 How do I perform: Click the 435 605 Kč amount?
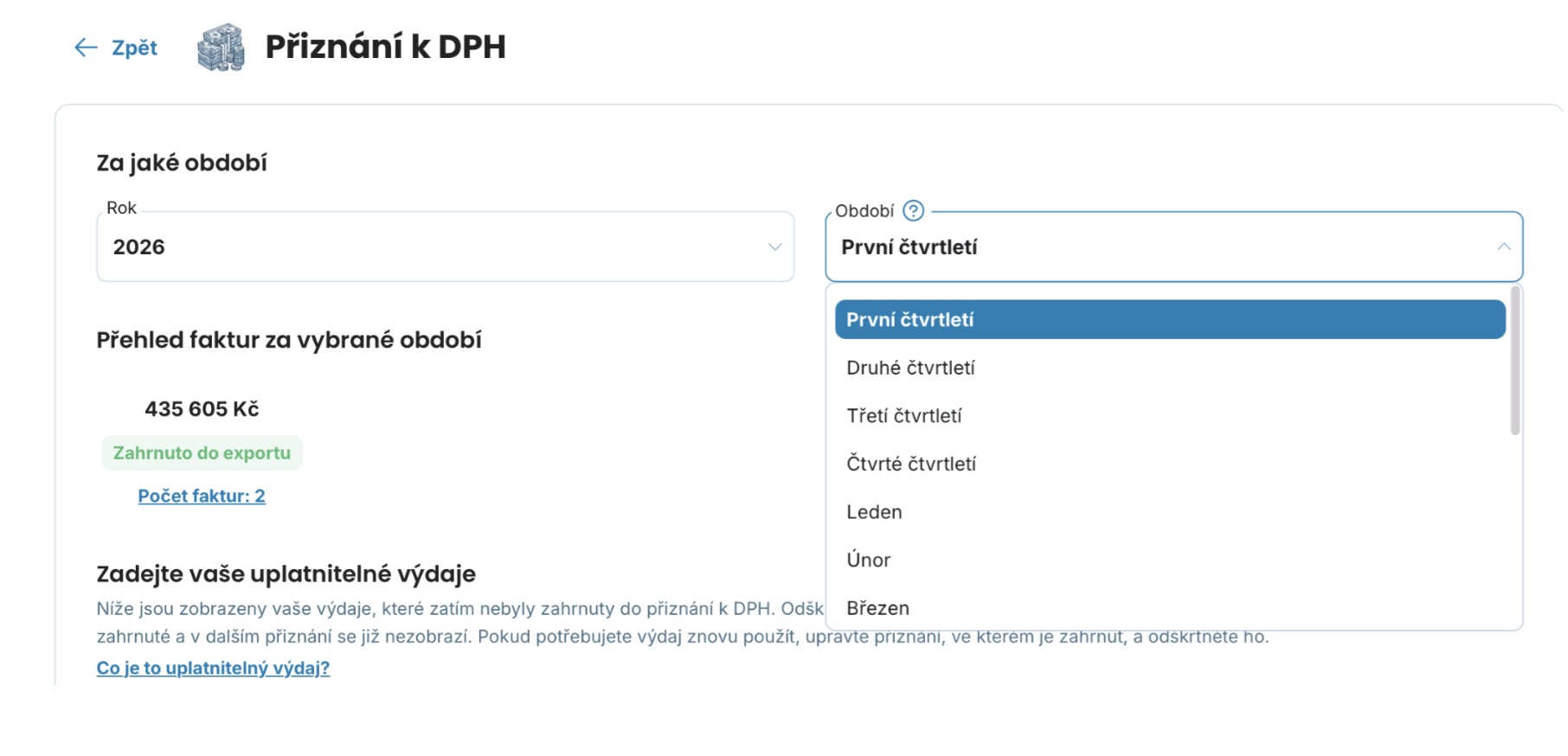tap(202, 408)
